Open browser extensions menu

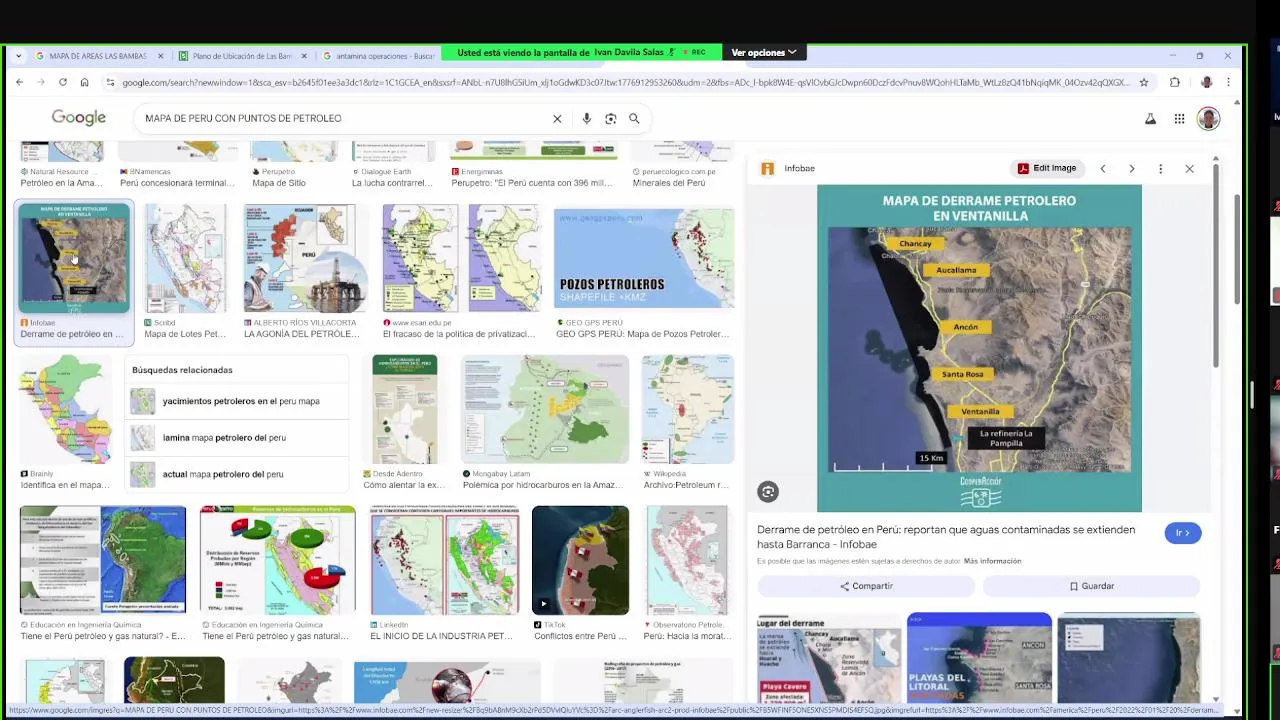1175,82
